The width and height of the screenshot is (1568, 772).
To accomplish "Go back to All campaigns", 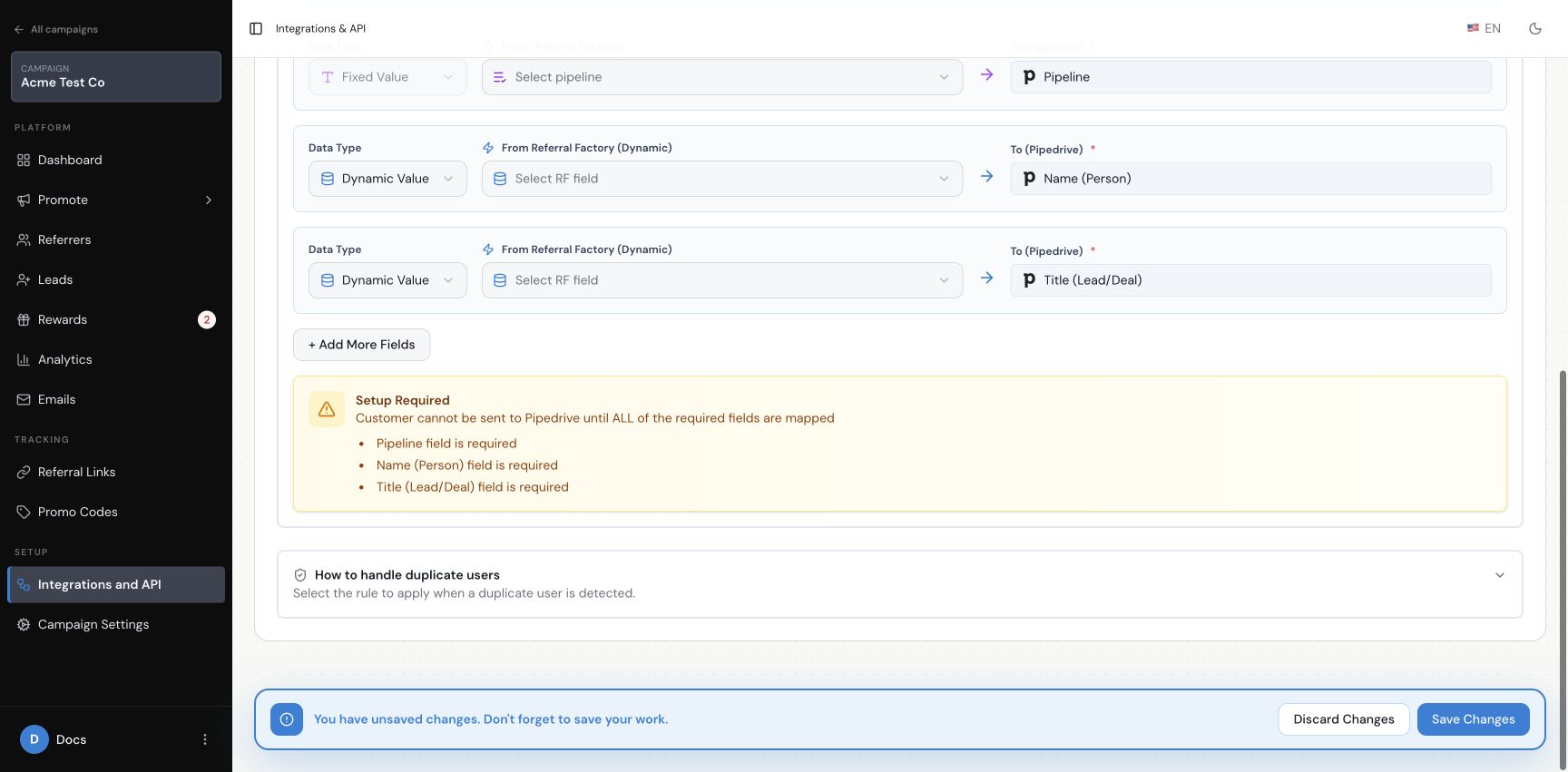I will 56,29.
